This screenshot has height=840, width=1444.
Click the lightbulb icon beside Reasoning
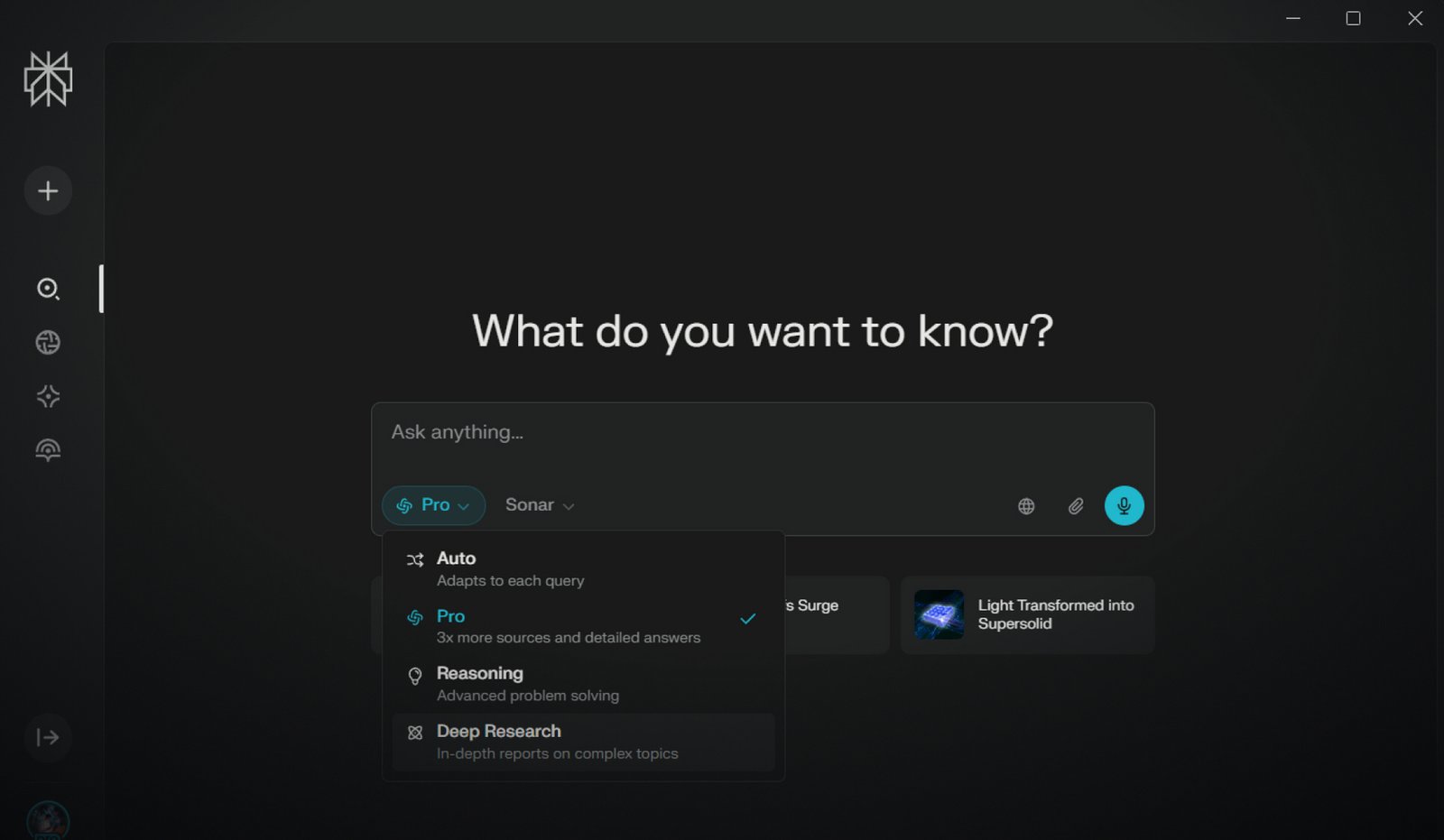click(x=415, y=676)
